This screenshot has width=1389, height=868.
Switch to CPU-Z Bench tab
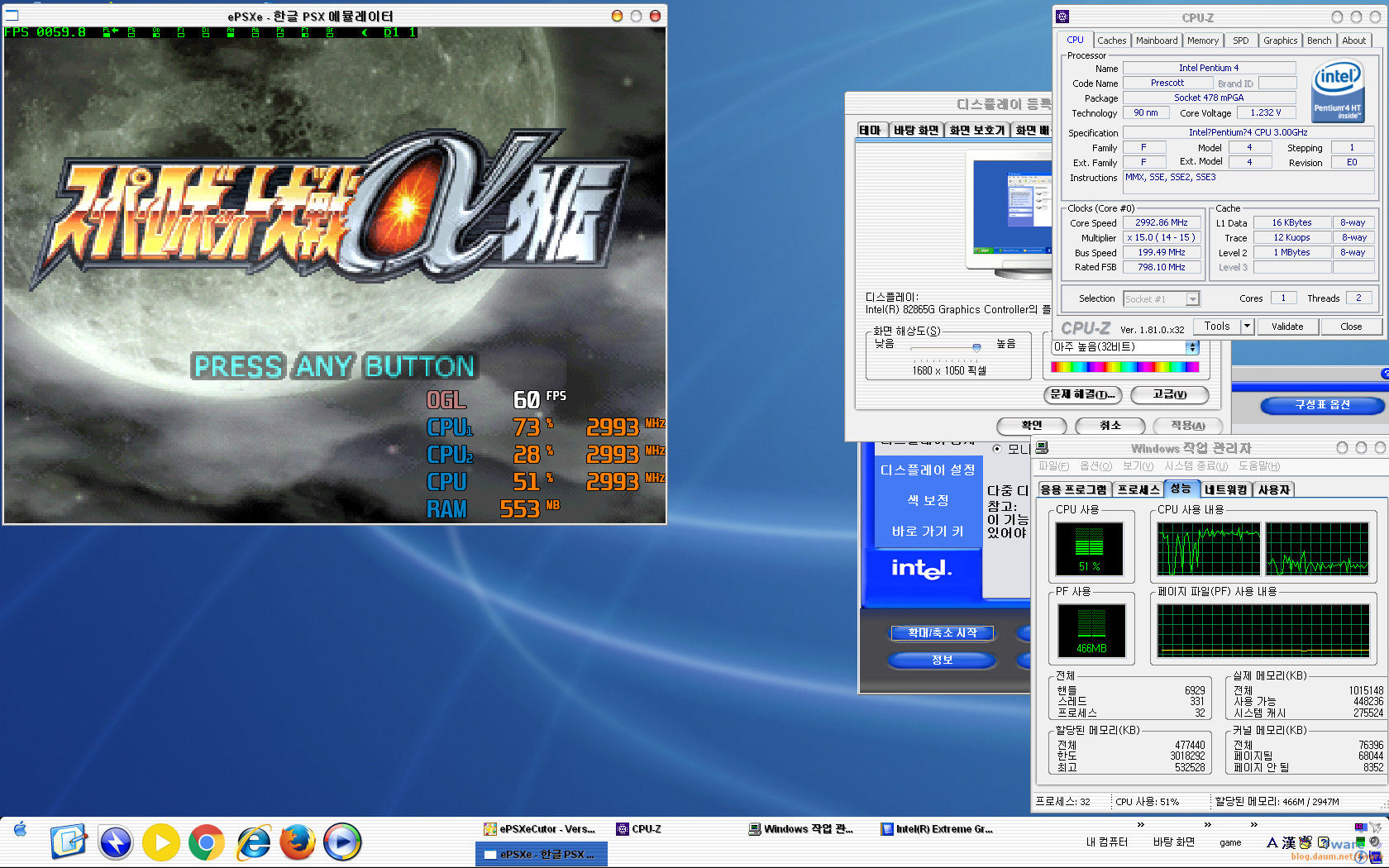[1320, 41]
